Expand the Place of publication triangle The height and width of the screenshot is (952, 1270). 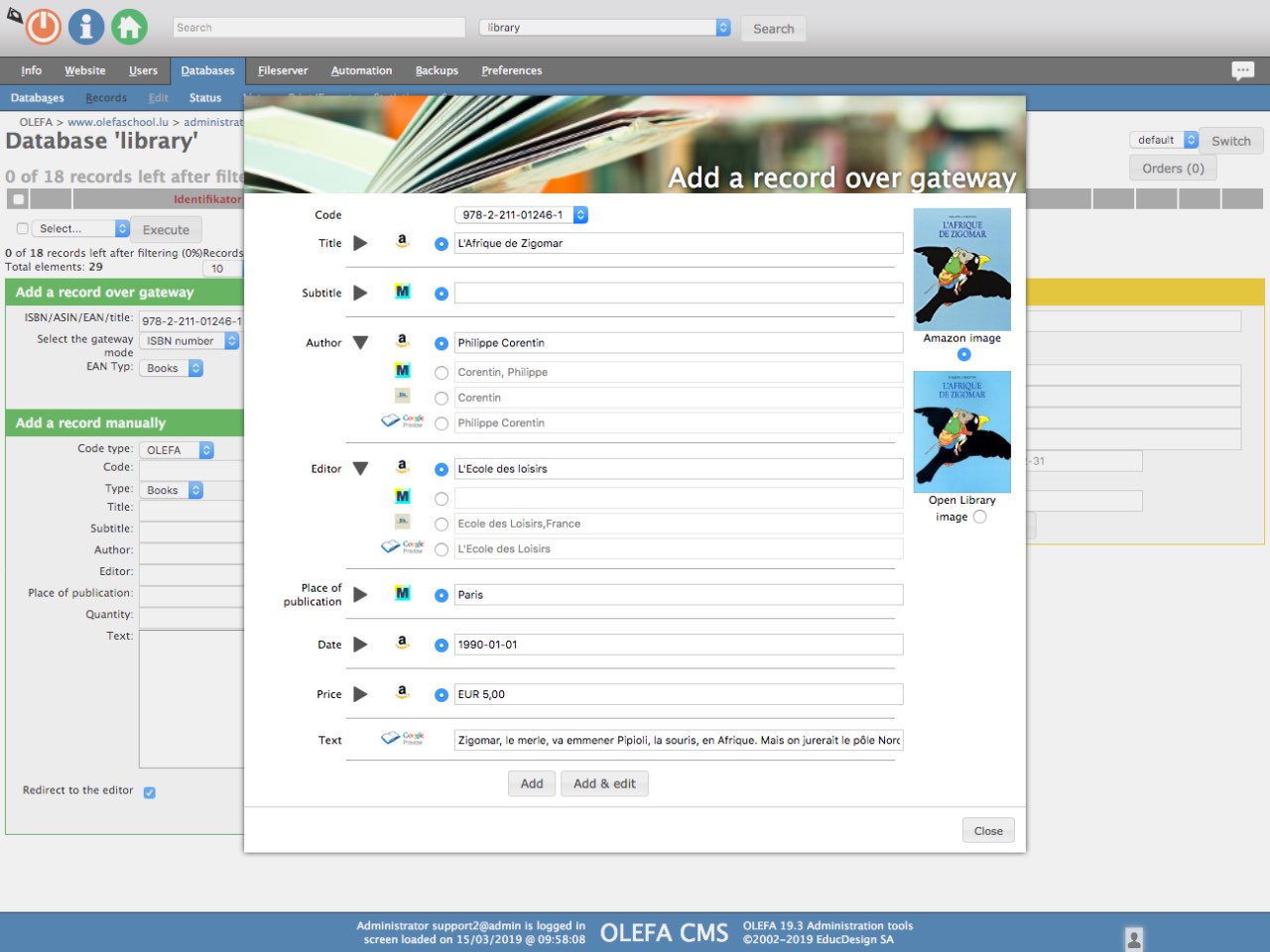[360, 594]
